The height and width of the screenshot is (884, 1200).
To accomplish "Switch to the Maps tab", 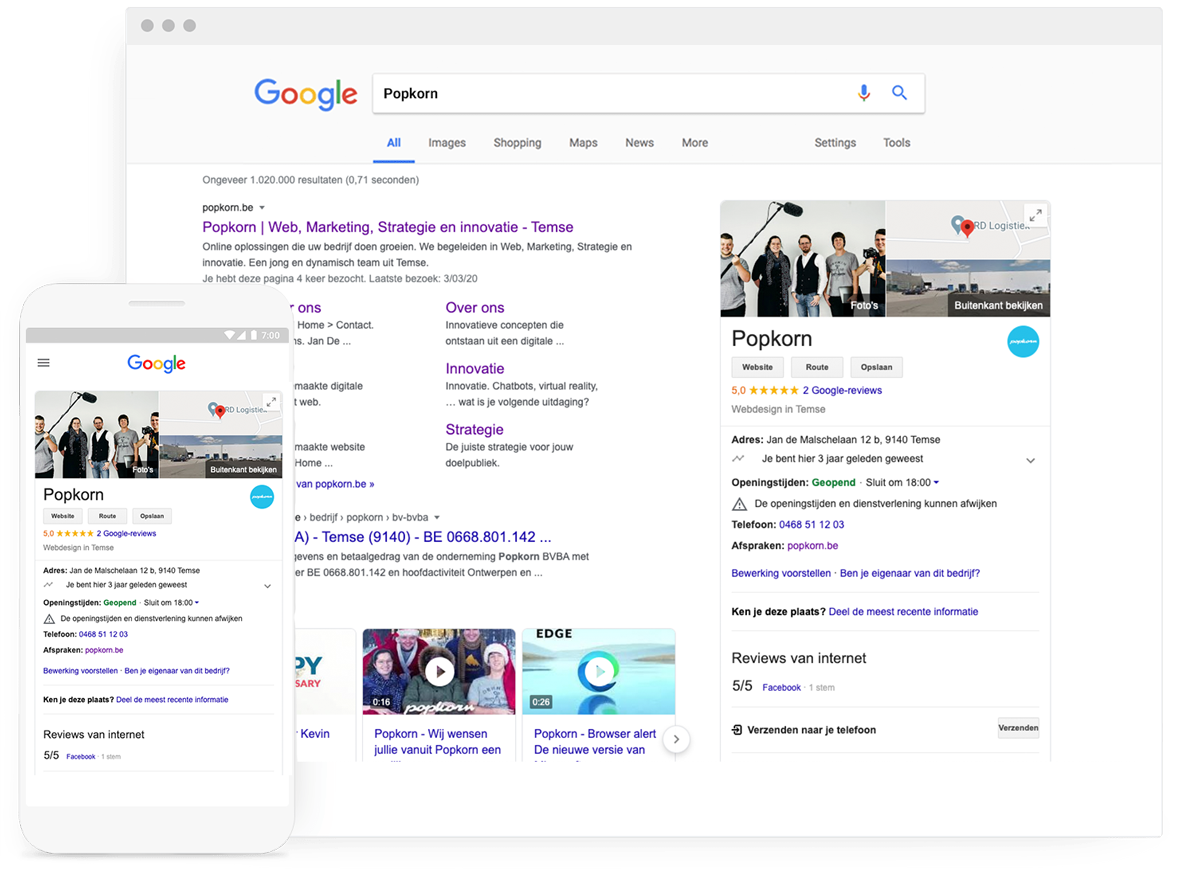I will [583, 143].
